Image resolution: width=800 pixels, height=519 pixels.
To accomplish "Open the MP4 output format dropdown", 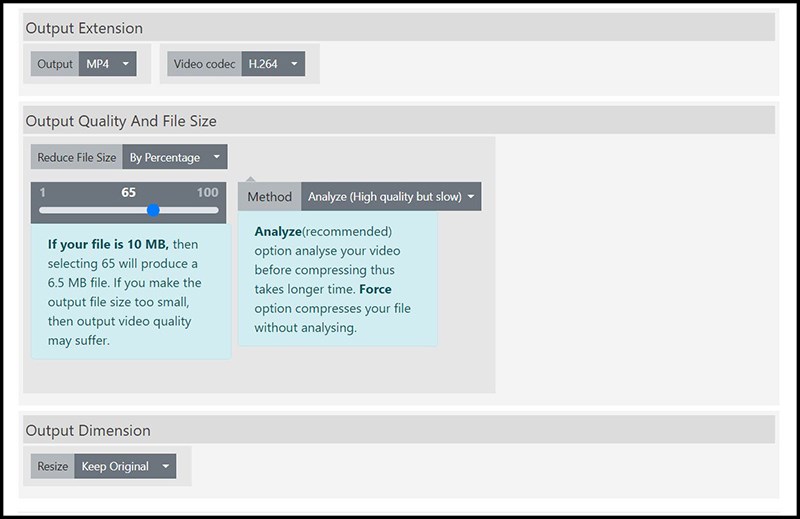I will (107, 64).
